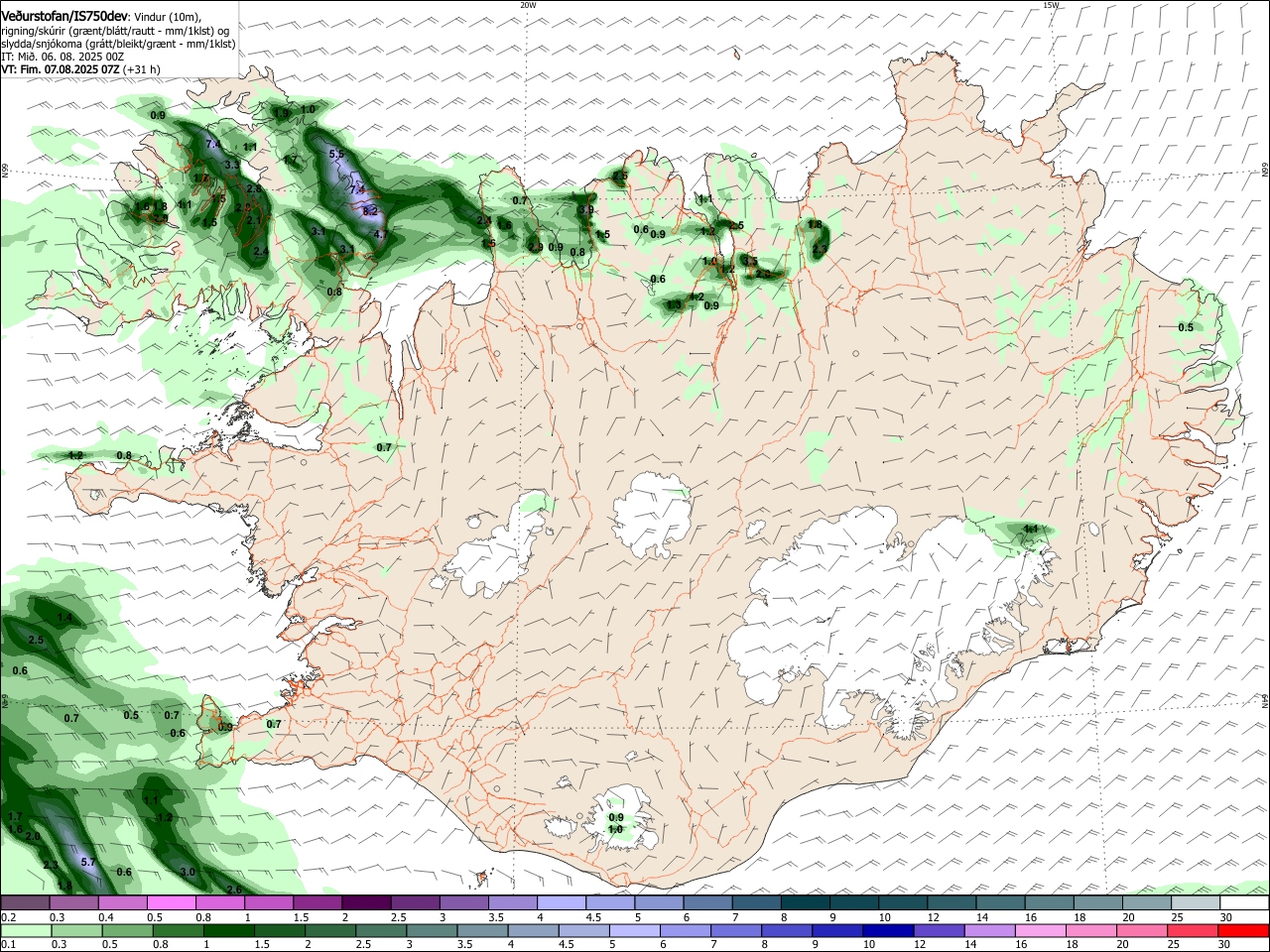
Task: Select the bright red lower swatch at 30
Action: pos(1245,930)
